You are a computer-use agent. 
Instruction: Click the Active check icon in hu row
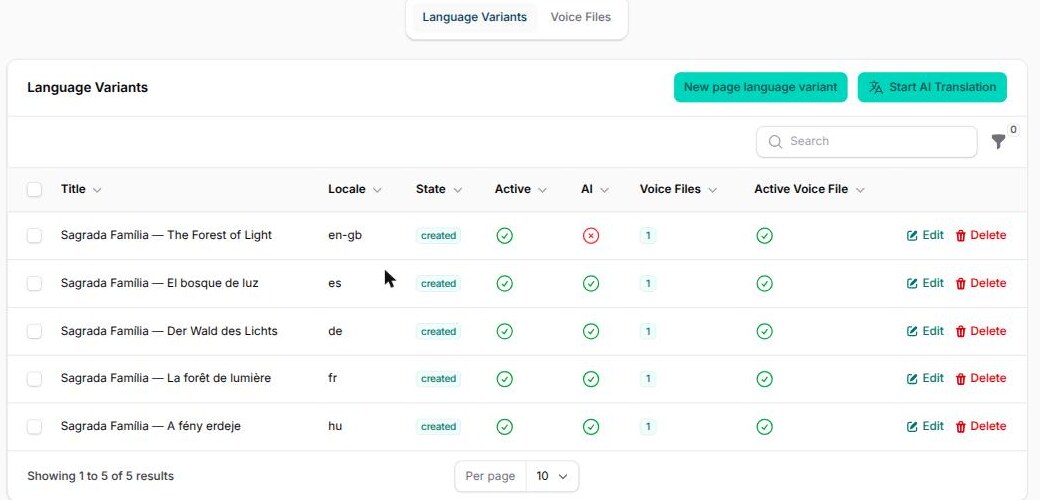click(x=505, y=426)
